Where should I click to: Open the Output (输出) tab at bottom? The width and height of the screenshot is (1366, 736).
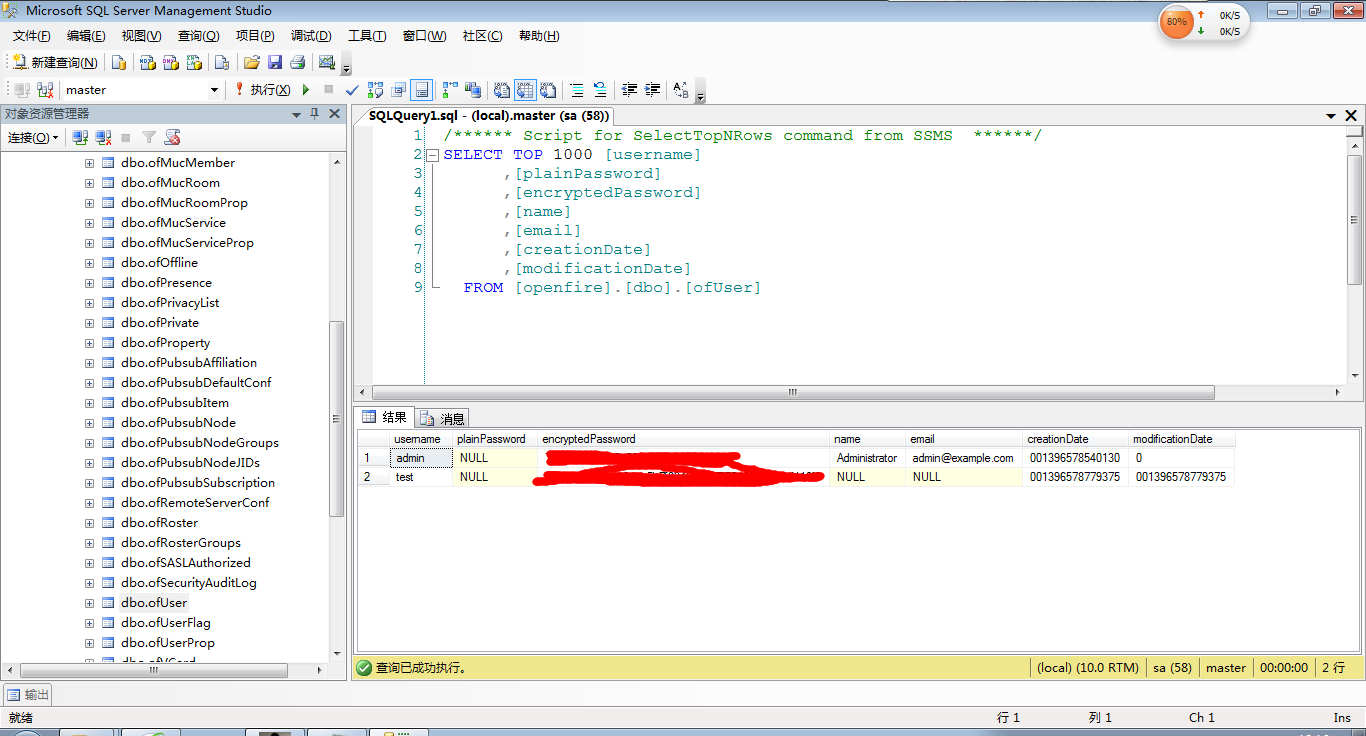[x=27, y=695]
